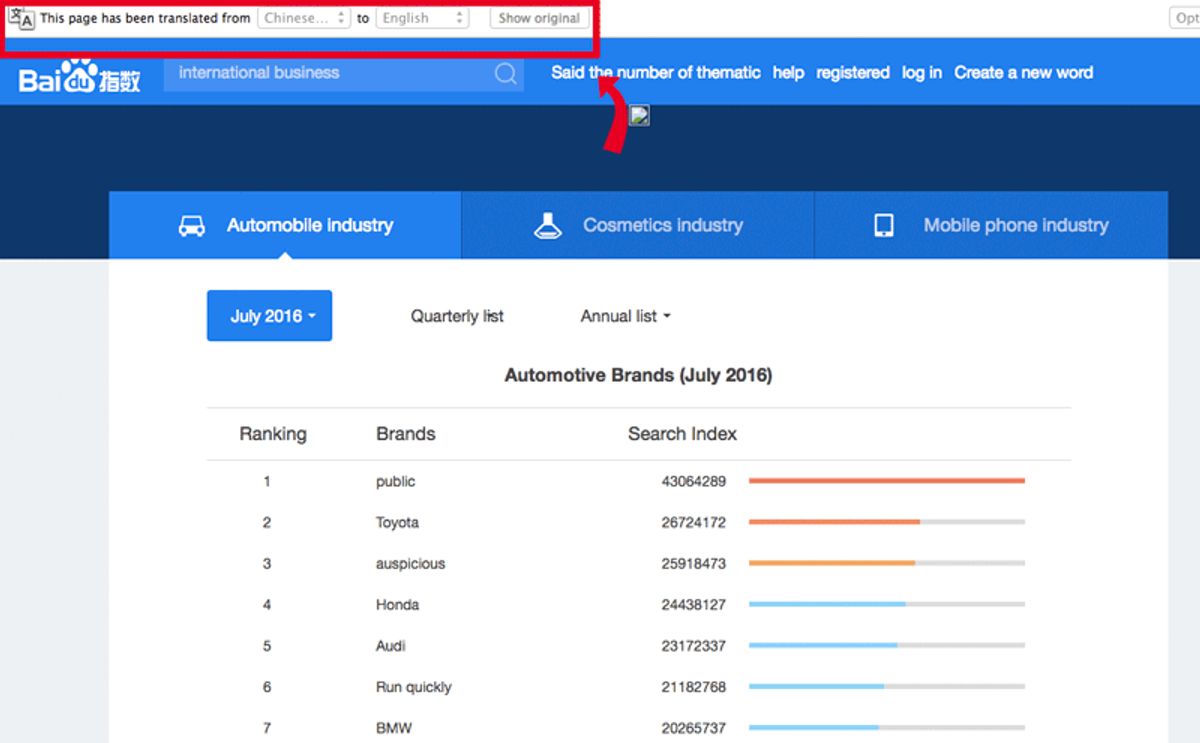Click the brand name 'Audi'
1200x743 pixels.
pos(391,646)
